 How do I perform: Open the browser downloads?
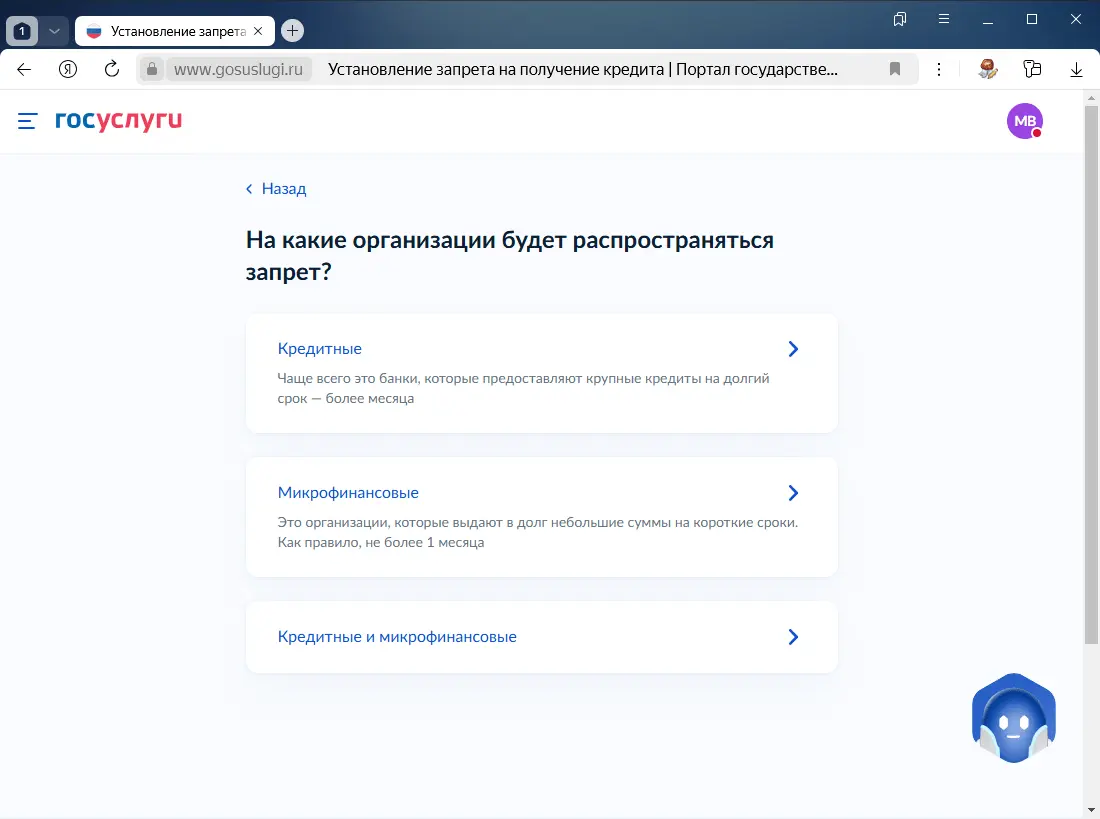(1076, 69)
